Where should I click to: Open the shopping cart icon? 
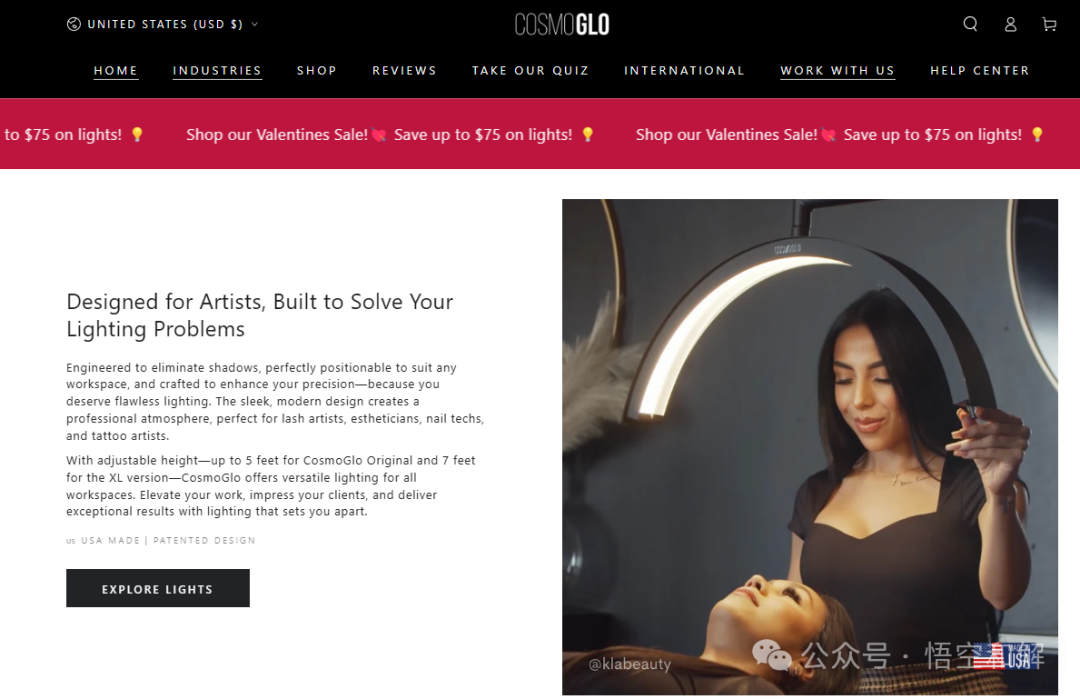[x=1049, y=24]
